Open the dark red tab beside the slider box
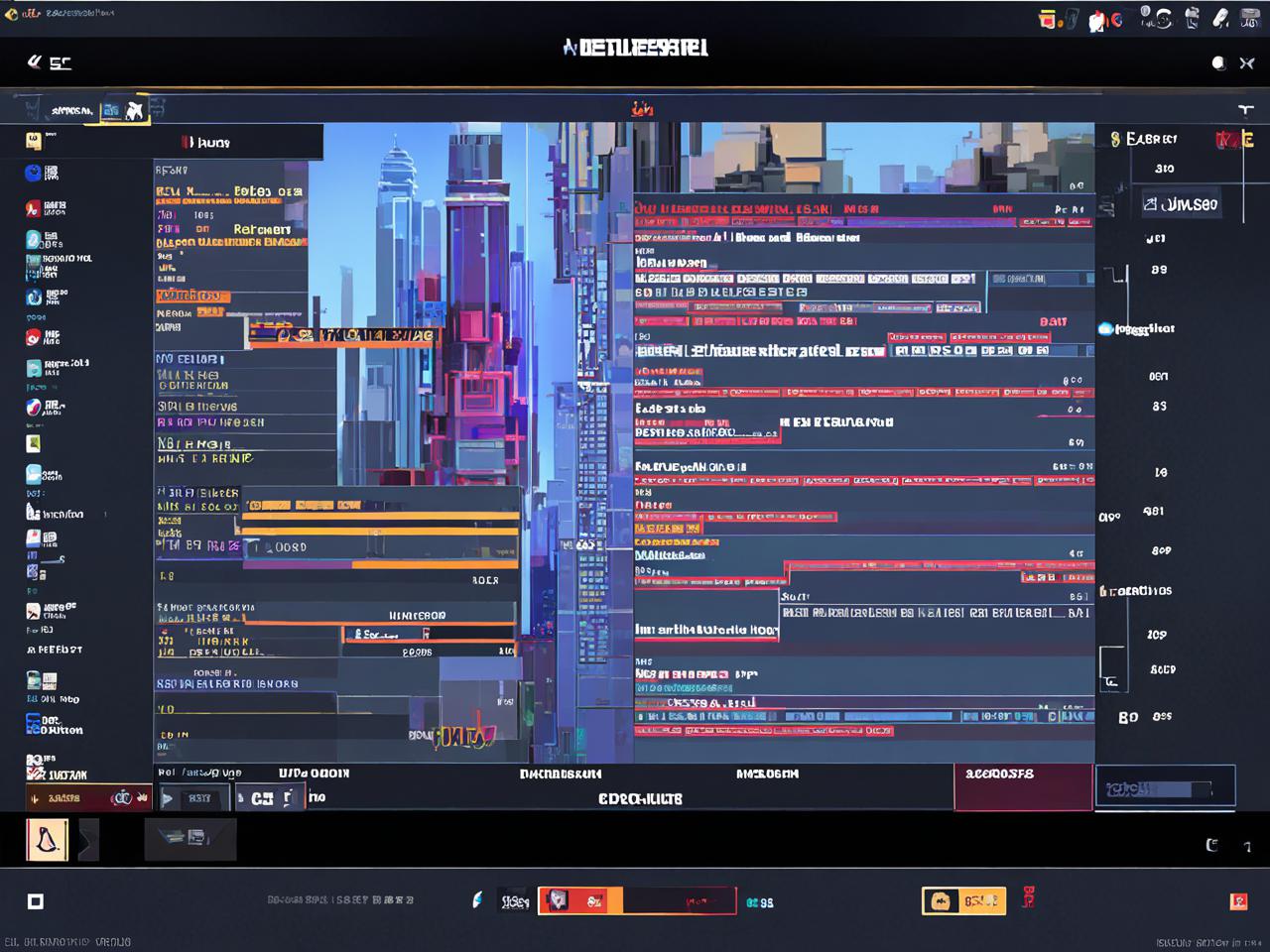This screenshot has width=1270, height=952. [x=1023, y=786]
